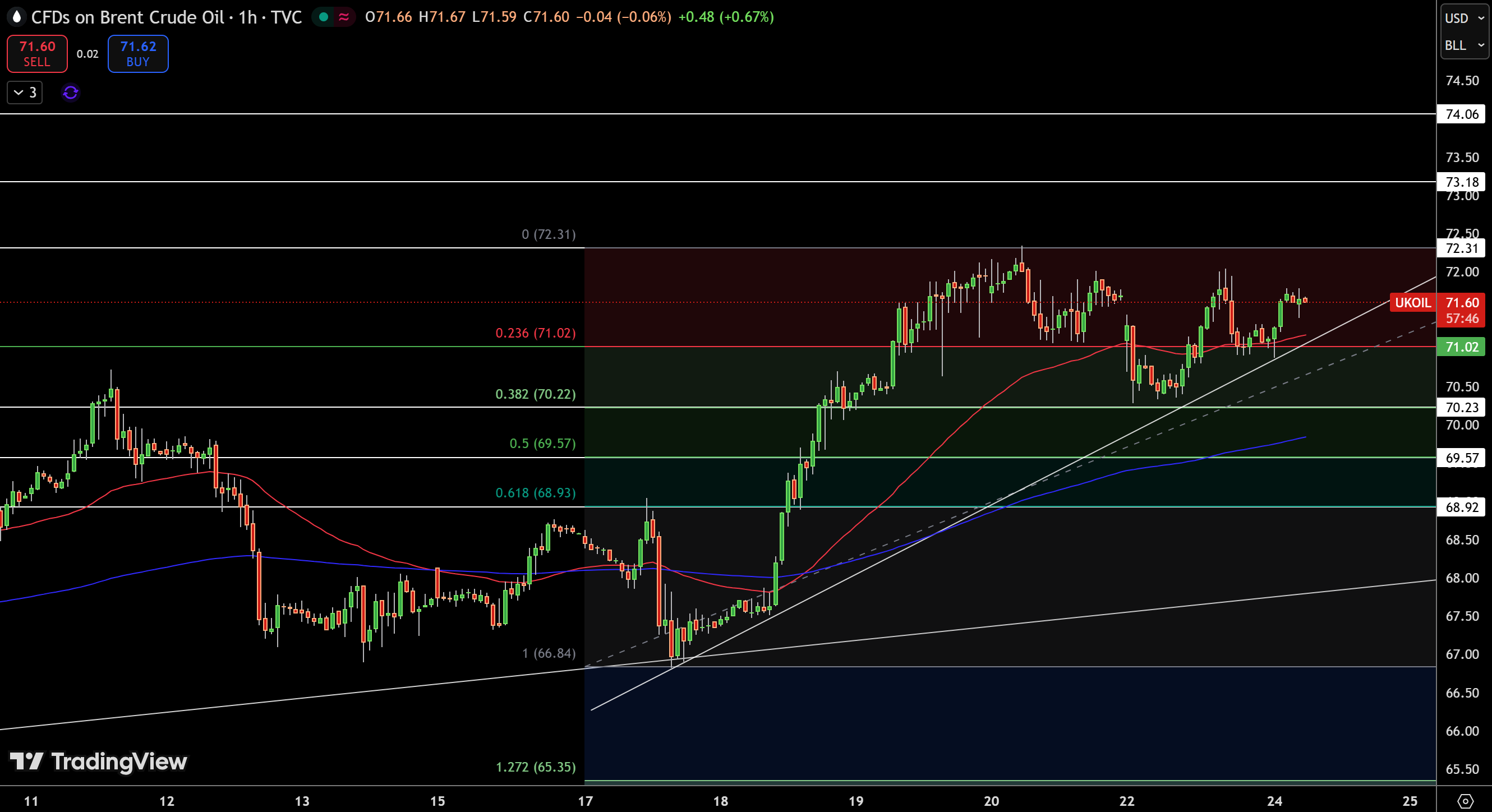Click the change value −0.04 (−0.06%)

(624, 17)
